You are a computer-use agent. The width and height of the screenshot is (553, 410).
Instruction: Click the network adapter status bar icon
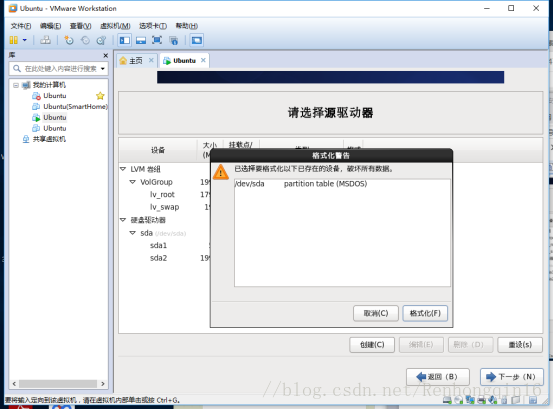pyautogui.click(x=470, y=400)
